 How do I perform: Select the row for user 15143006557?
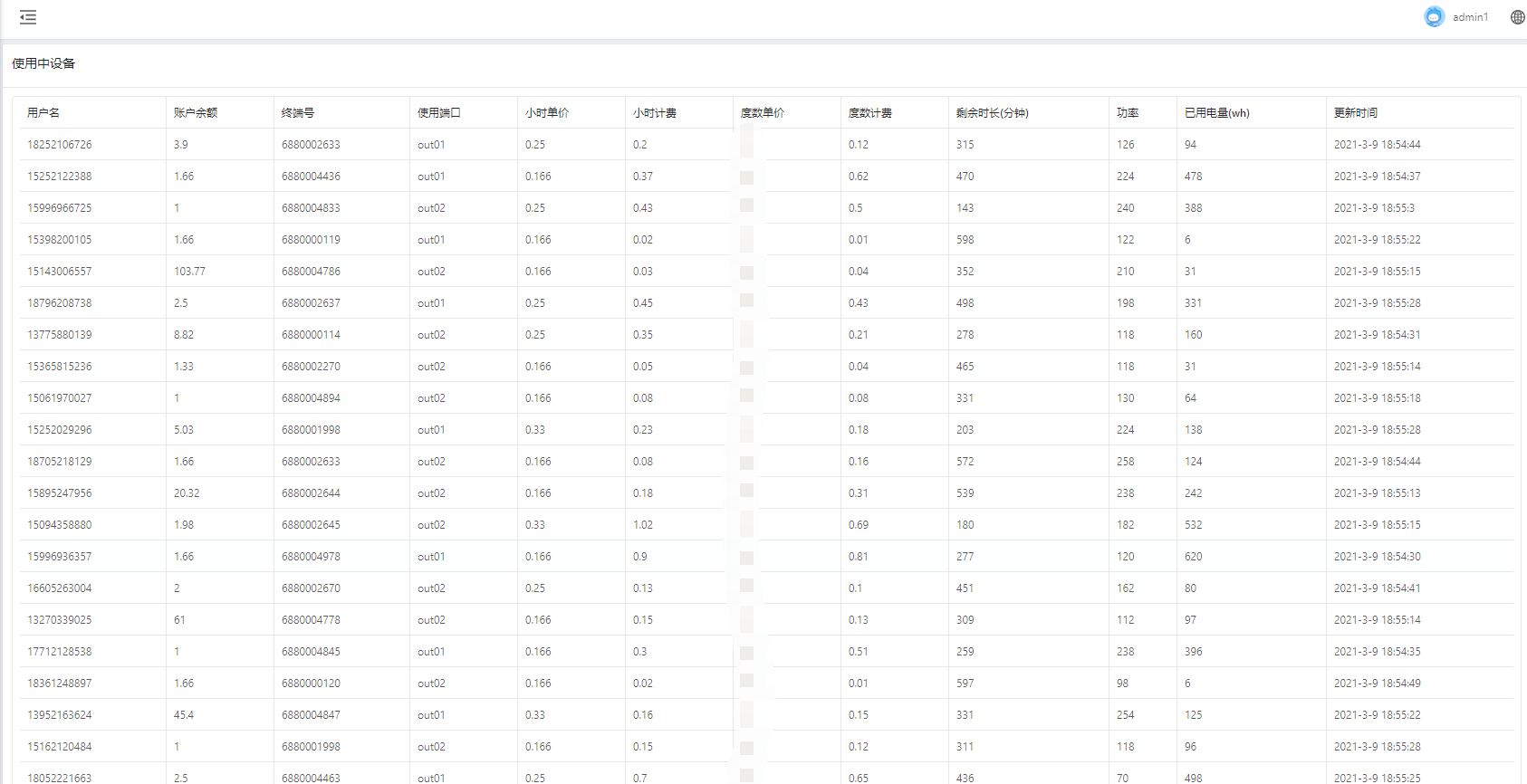[60, 272]
